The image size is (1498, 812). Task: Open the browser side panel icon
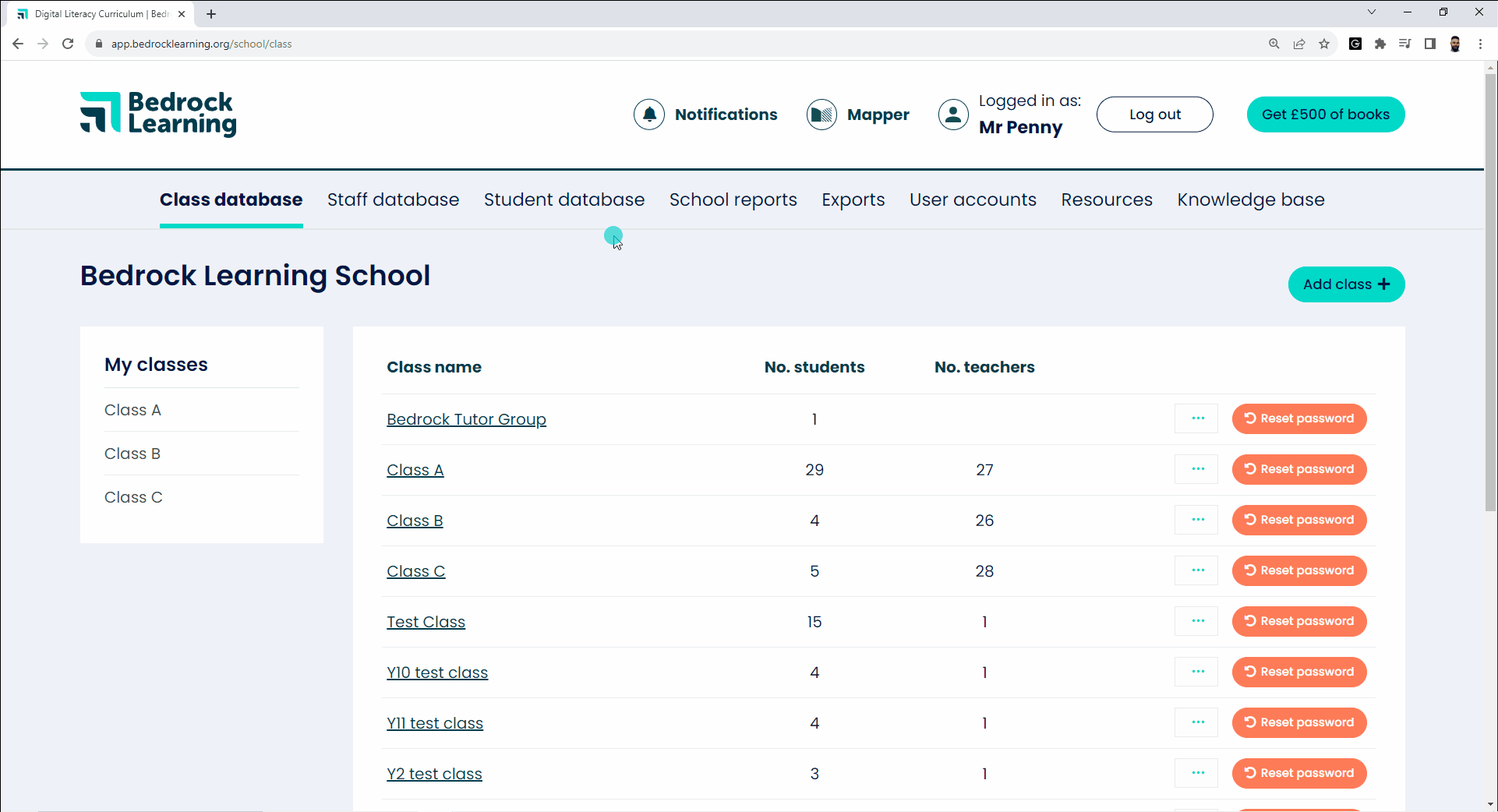pyautogui.click(x=1430, y=44)
